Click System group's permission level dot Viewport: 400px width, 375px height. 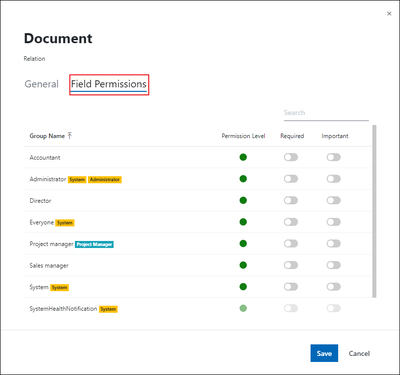243,287
